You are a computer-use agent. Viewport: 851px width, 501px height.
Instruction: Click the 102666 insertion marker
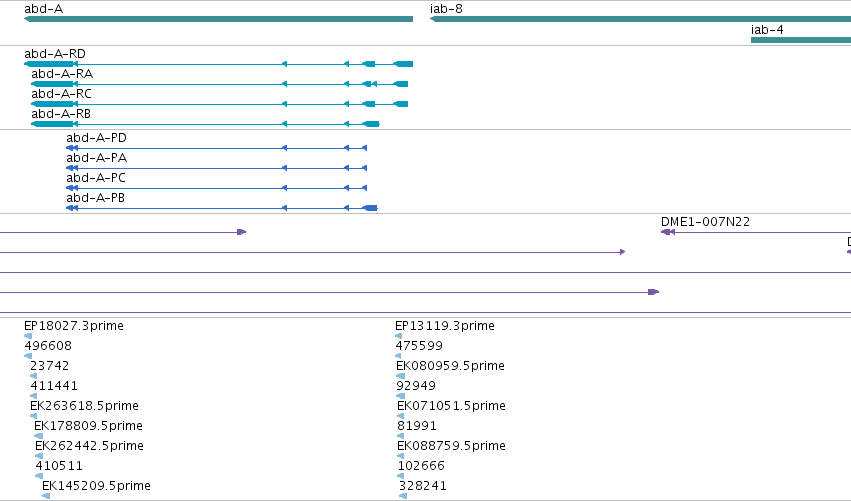[x=401, y=477]
